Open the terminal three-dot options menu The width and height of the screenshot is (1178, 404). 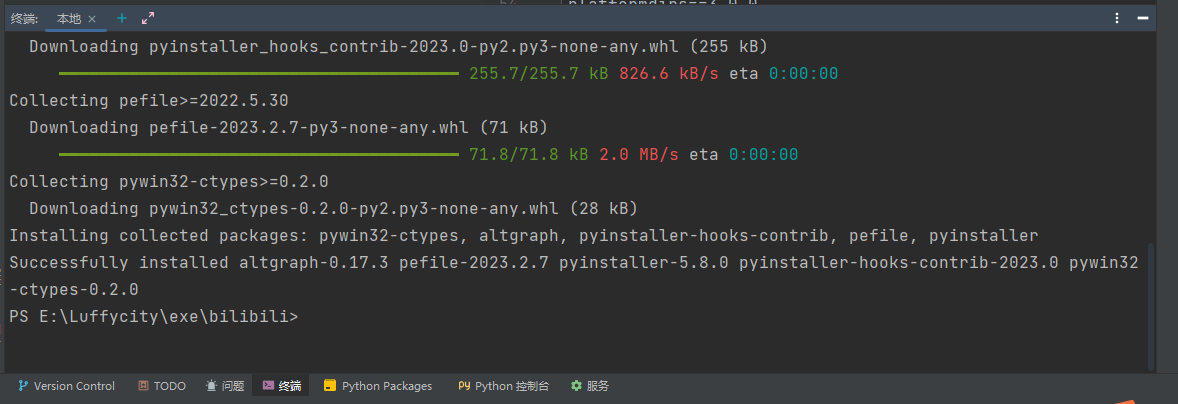(x=1117, y=18)
